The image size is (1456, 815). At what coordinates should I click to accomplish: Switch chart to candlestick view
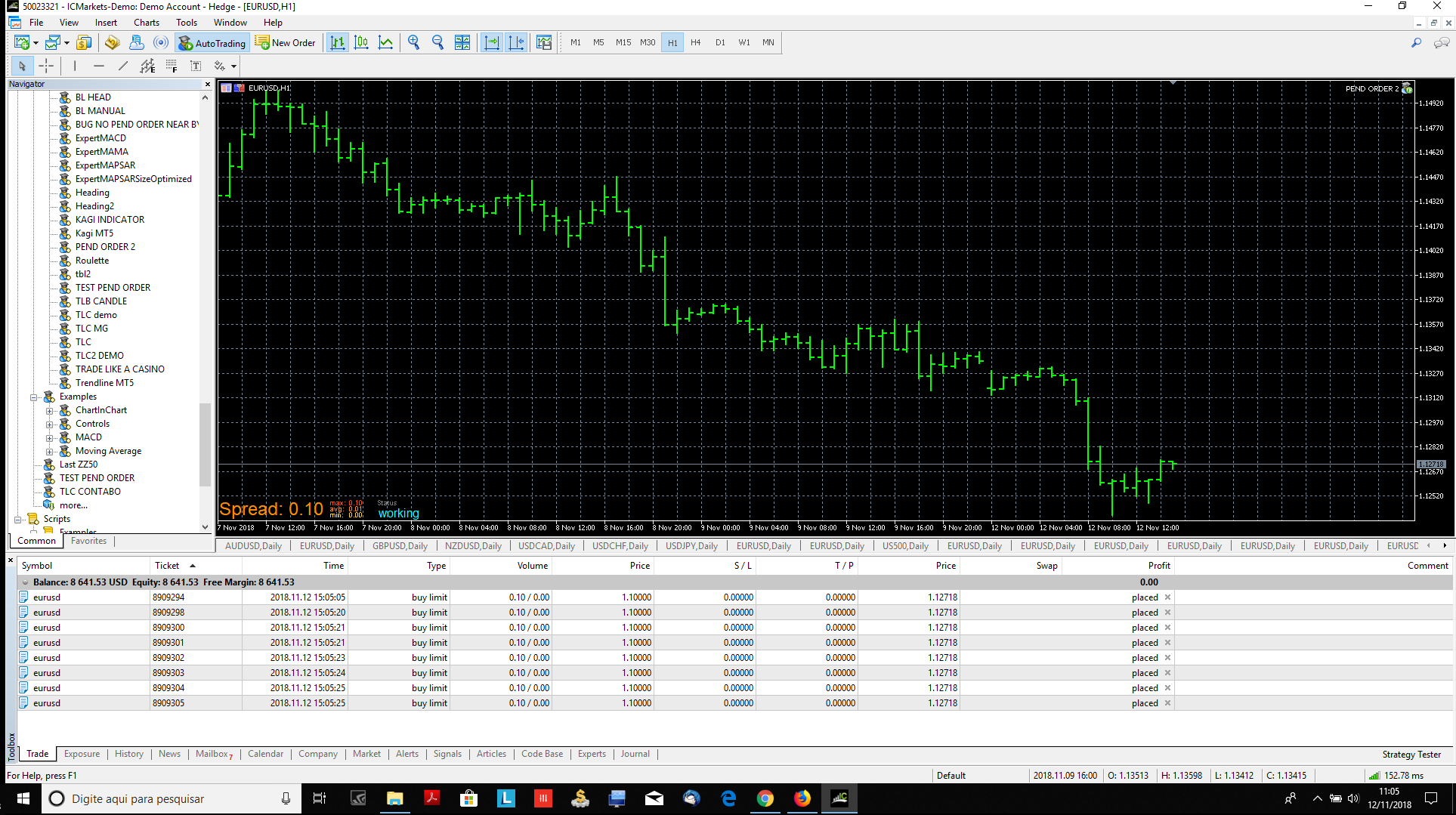361,43
